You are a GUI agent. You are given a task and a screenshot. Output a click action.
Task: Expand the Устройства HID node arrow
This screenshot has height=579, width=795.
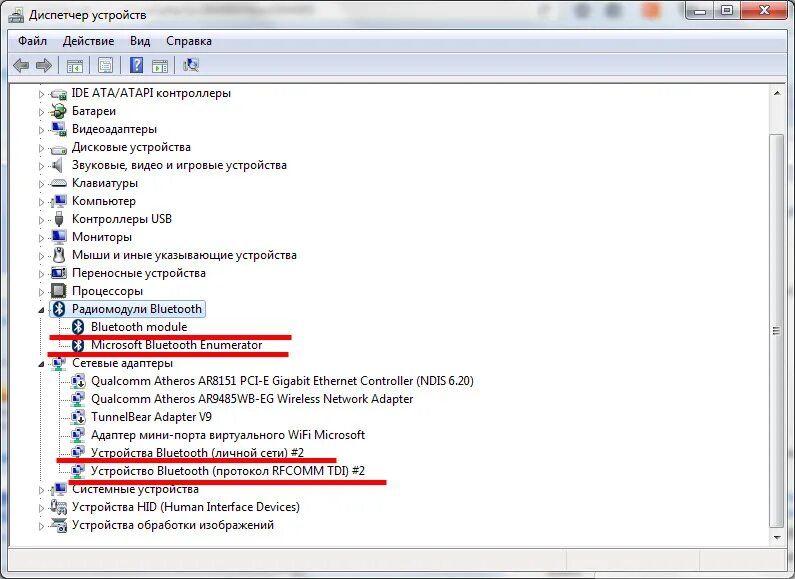click(x=42, y=508)
